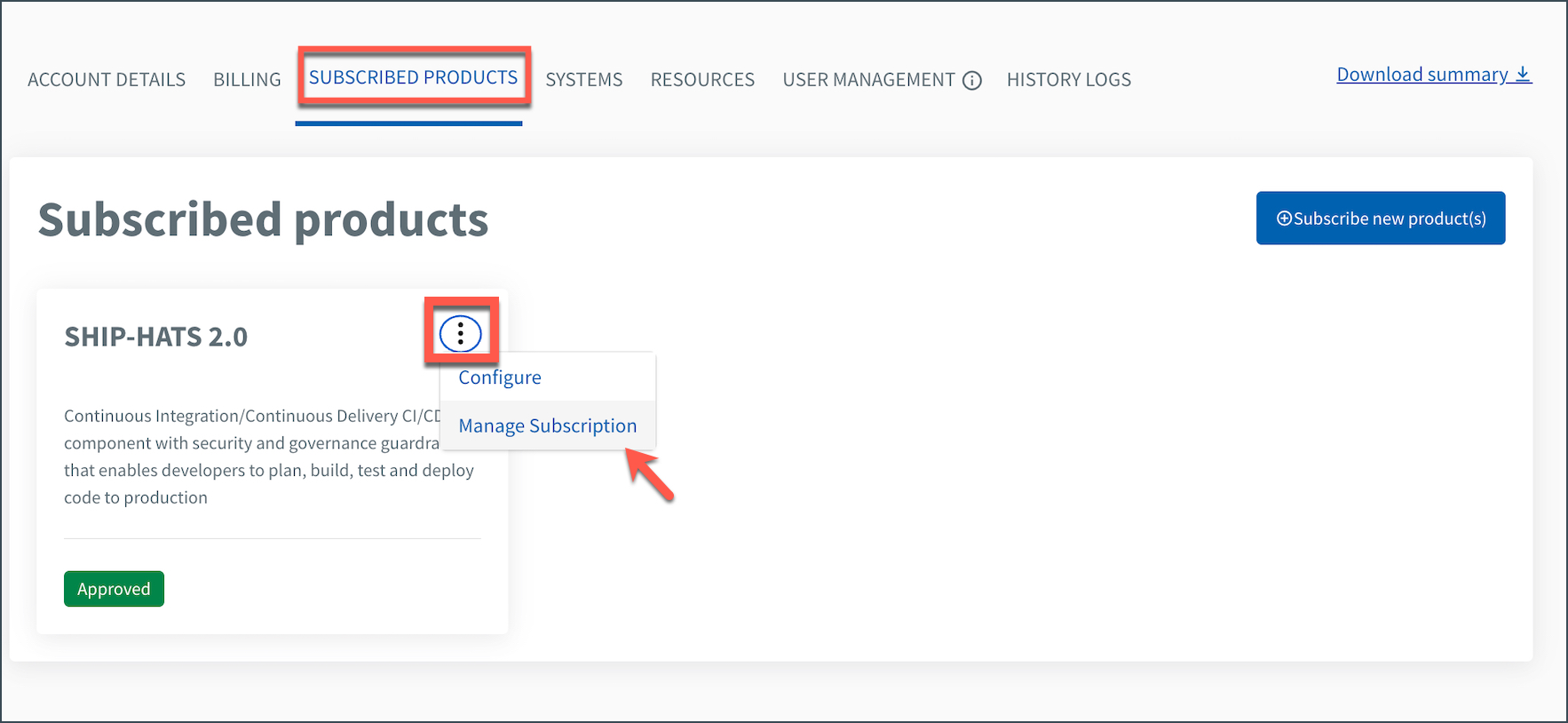Open the SHIP-HATS 2.0 three-dot options menu
Viewport: 1568px width, 723px height.
click(x=460, y=333)
